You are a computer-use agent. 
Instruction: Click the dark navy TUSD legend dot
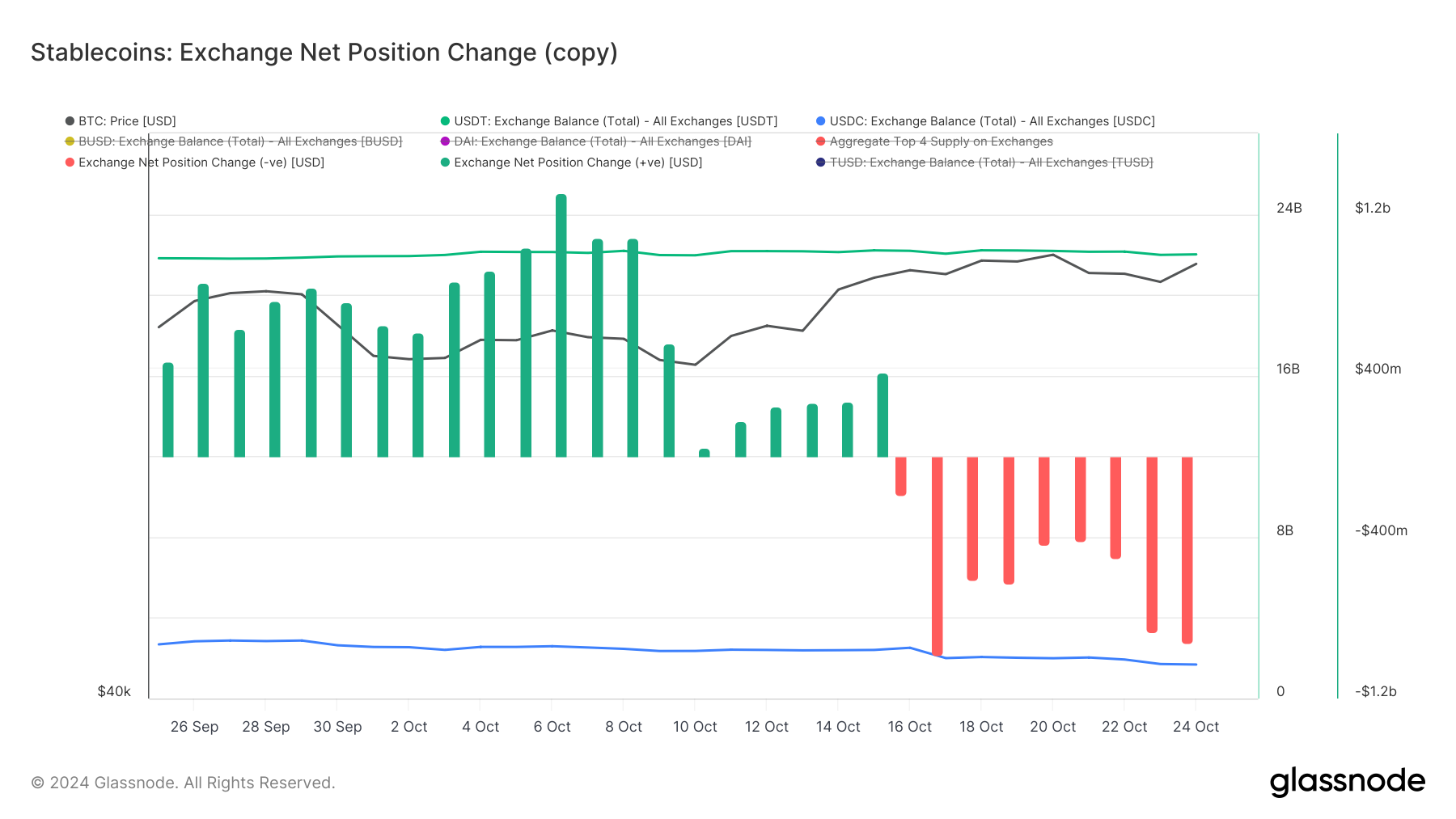click(821, 163)
